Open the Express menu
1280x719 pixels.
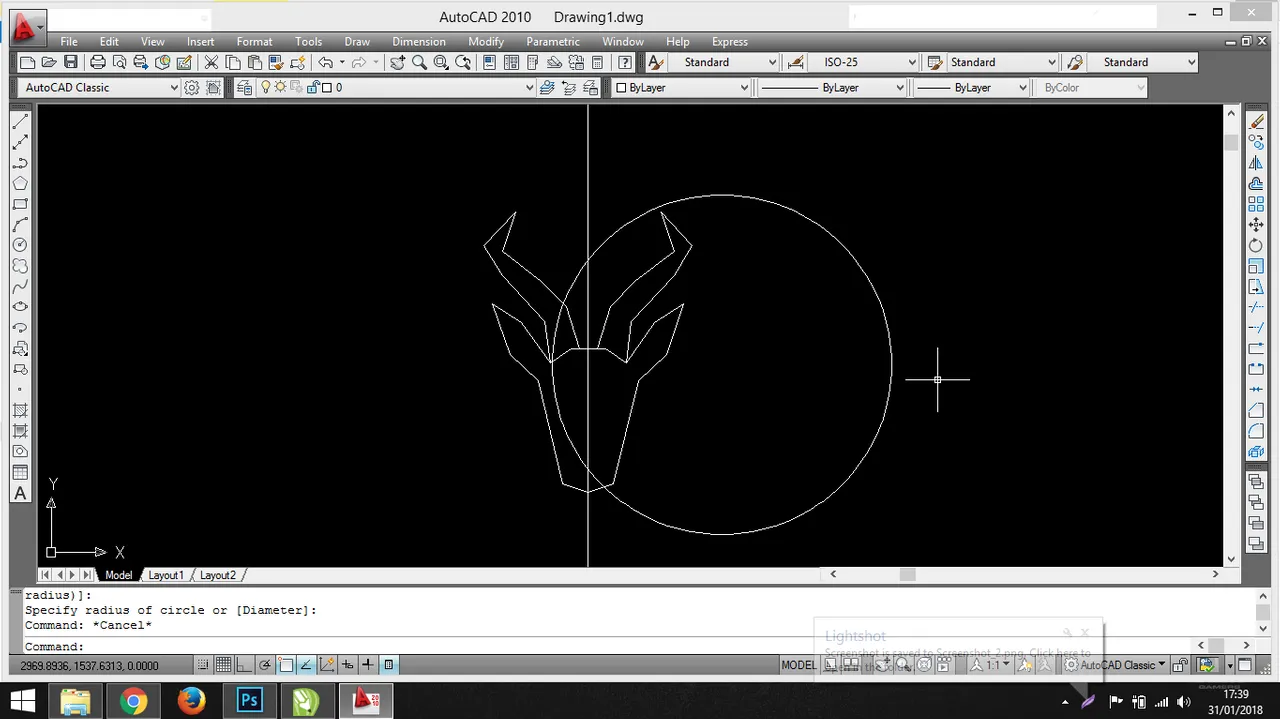(729, 41)
